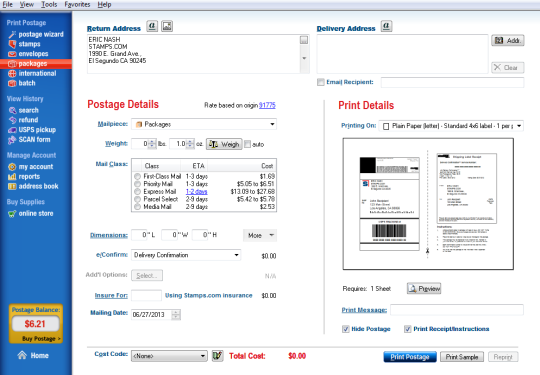This screenshot has height=375, width=540.
Task: Click Delivery Address font icon
Action: [x=386, y=26]
